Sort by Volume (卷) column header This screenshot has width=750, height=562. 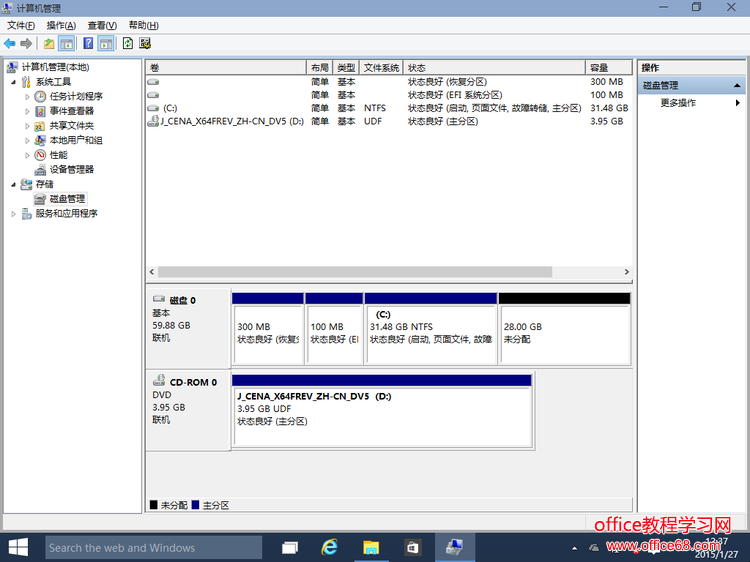pos(226,67)
